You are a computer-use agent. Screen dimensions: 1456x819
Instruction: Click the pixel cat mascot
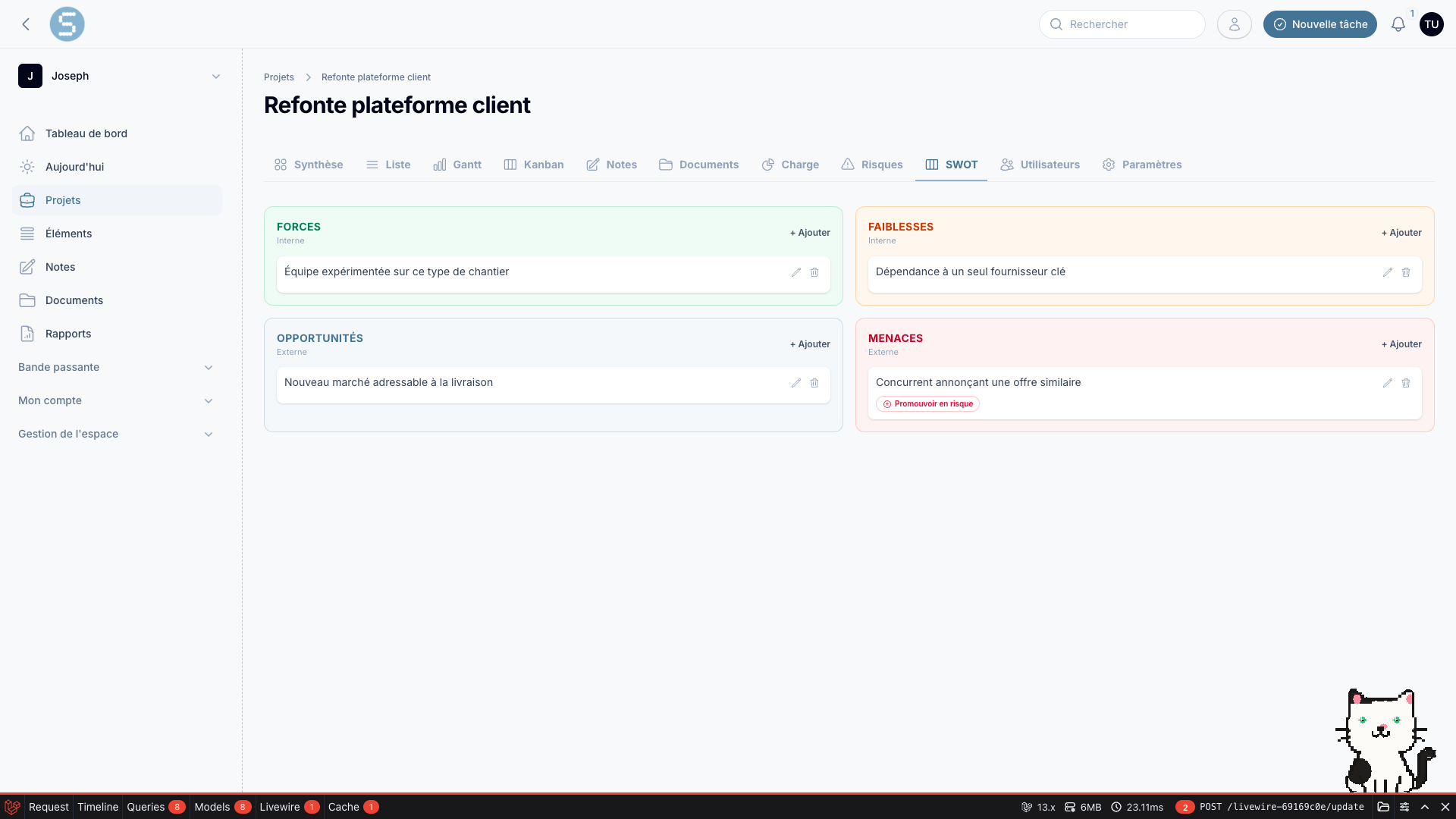(1385, 740)
